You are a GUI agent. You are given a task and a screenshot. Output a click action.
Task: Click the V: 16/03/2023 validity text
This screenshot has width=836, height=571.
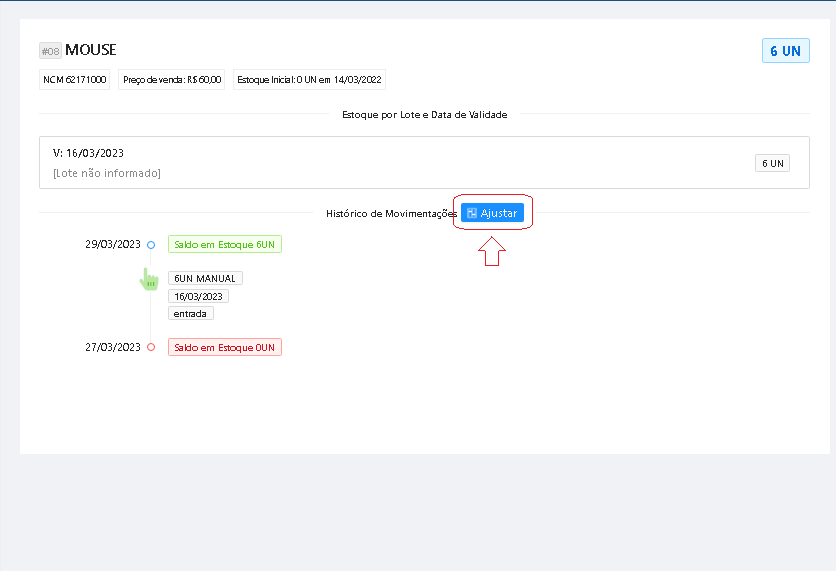pos(88,153)
